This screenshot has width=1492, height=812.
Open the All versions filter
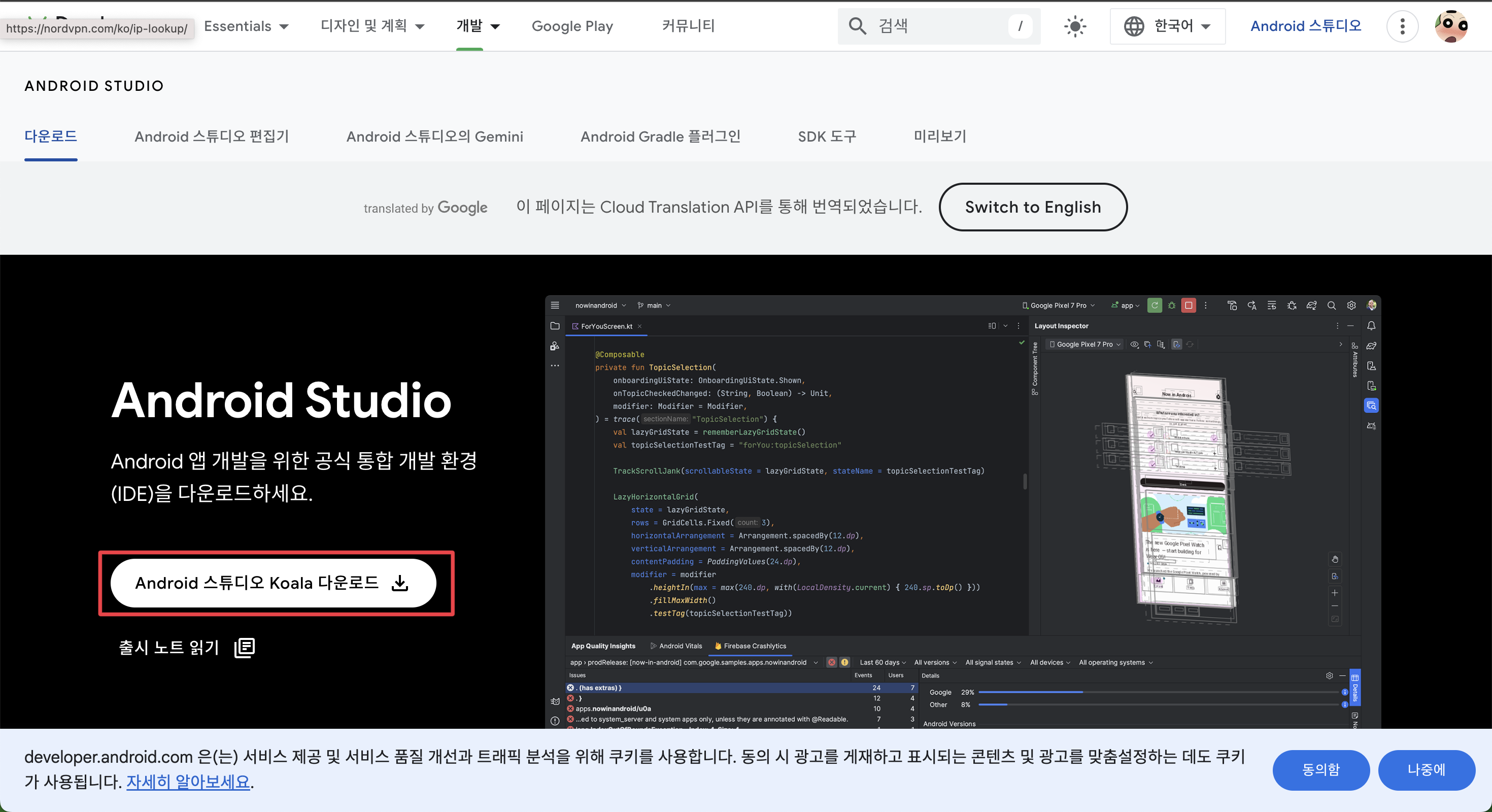[x=935, y=662]
